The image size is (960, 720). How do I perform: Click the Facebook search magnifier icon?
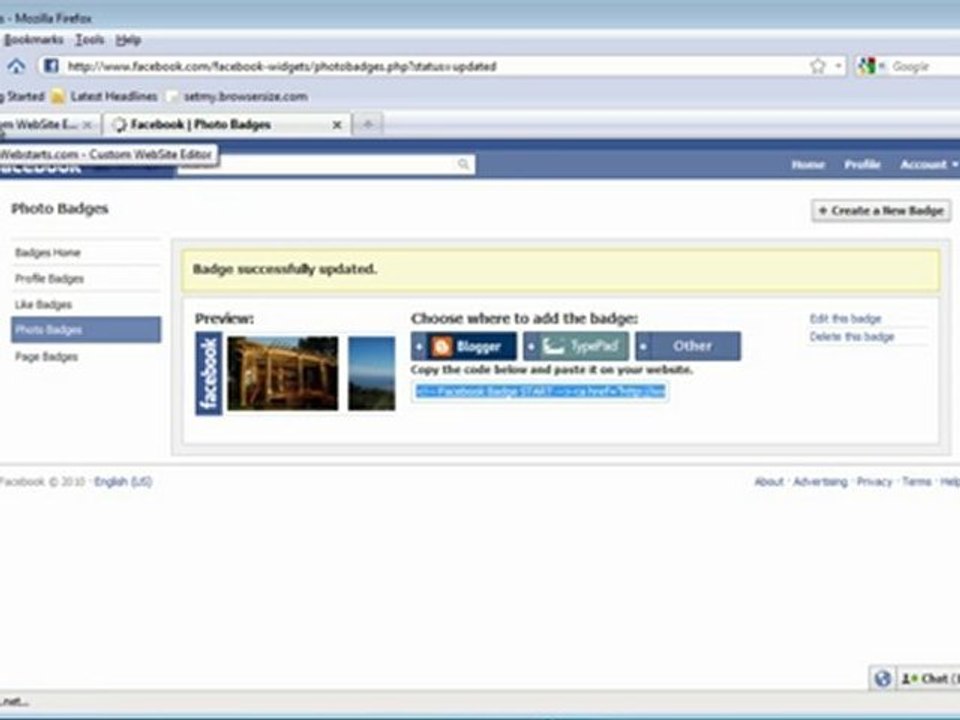(x=463, y=164)
